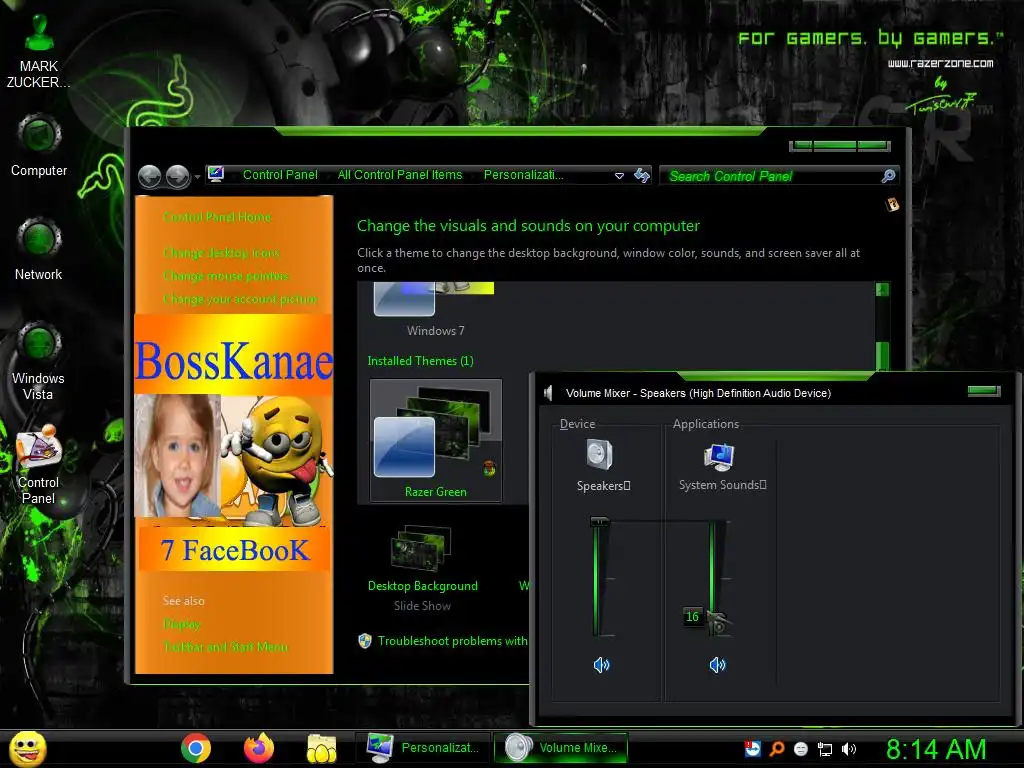This screenshot has width=1024, height=768.
Task: Open the Control Panel desktop icon
Action: point(39,465)
